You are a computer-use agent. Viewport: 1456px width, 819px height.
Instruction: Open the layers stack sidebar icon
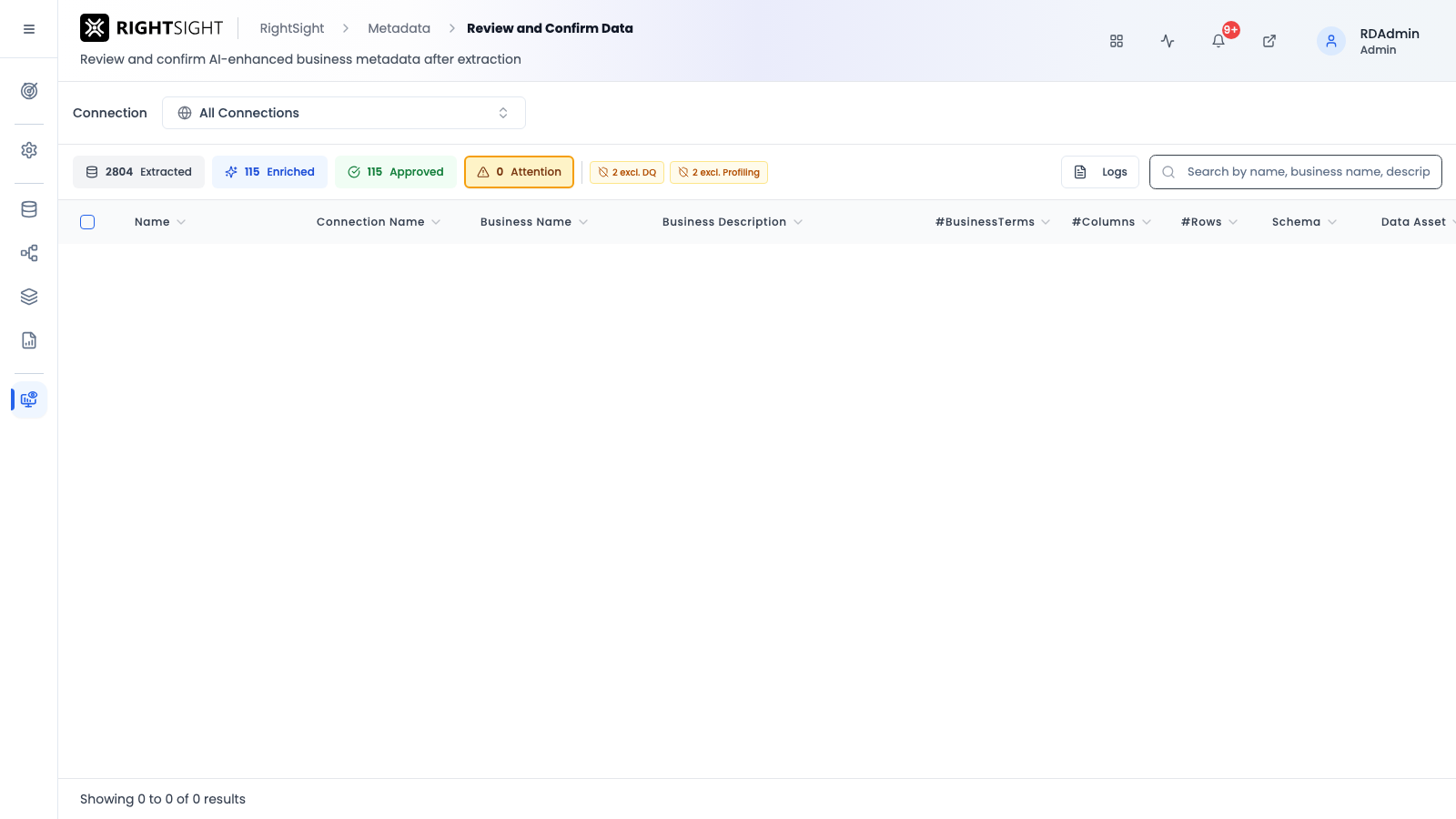pos(29,297)
